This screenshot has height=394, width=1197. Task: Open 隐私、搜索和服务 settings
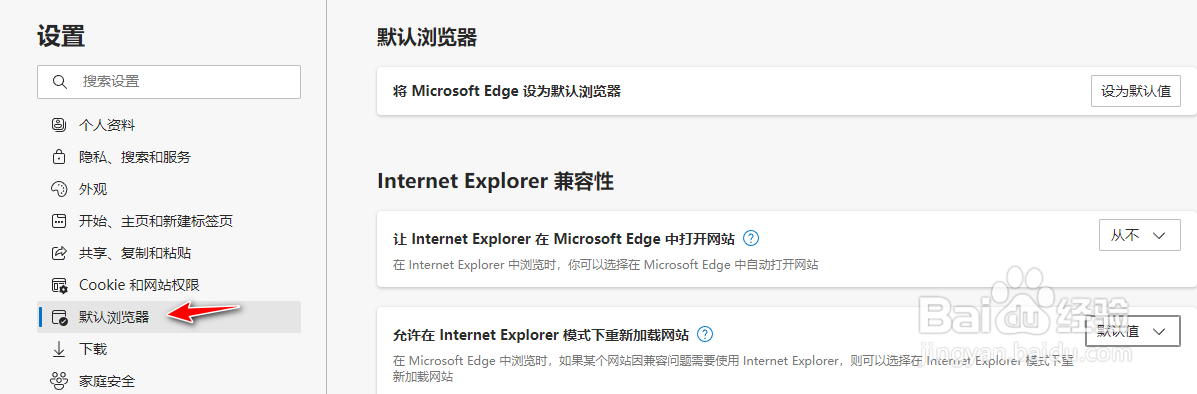[169, 157]
